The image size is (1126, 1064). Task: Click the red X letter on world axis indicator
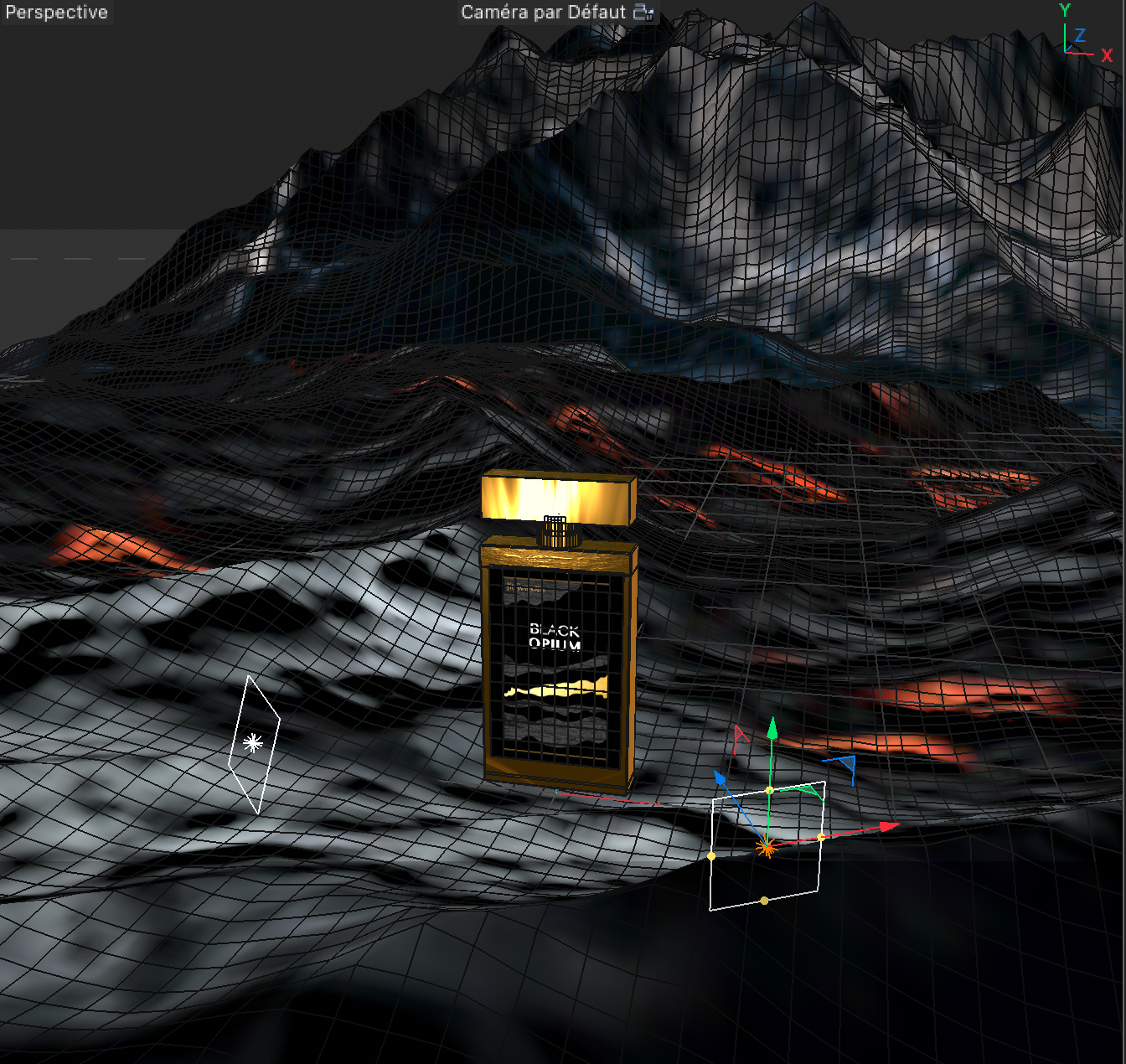(1107, 56)
